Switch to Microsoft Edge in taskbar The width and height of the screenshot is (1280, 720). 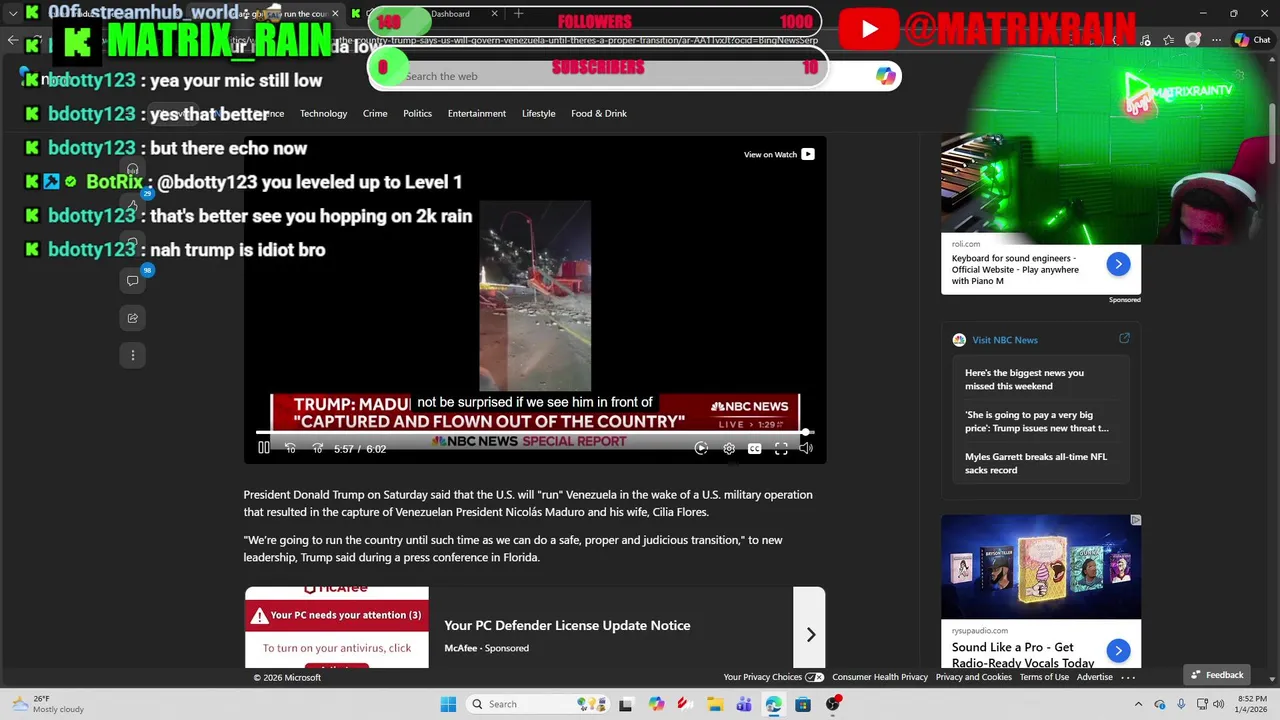pos(773,704)
